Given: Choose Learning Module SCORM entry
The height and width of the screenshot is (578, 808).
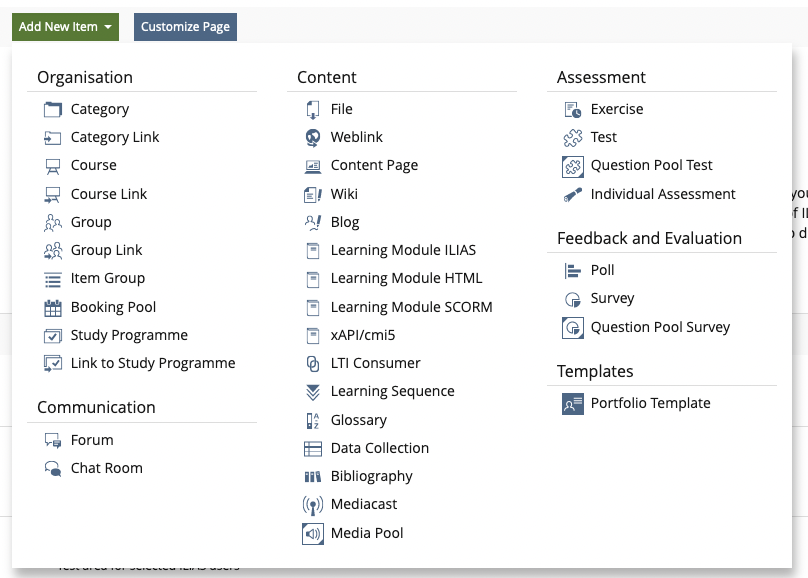Looking at the screenshot, I should pyautogui.click(x=411, y=307).
